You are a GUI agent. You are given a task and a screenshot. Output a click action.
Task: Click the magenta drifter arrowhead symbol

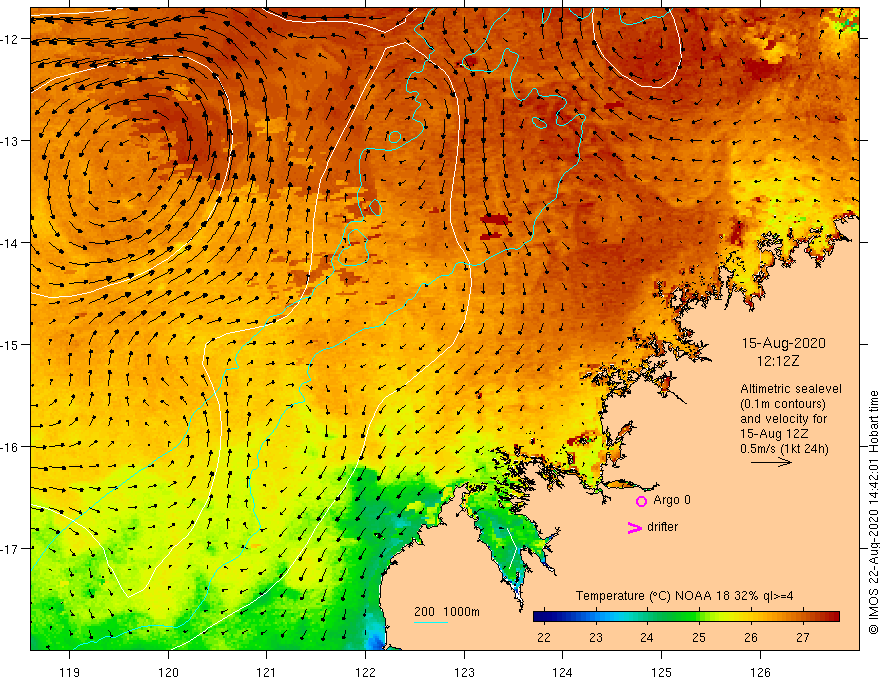tap(635, 528)
